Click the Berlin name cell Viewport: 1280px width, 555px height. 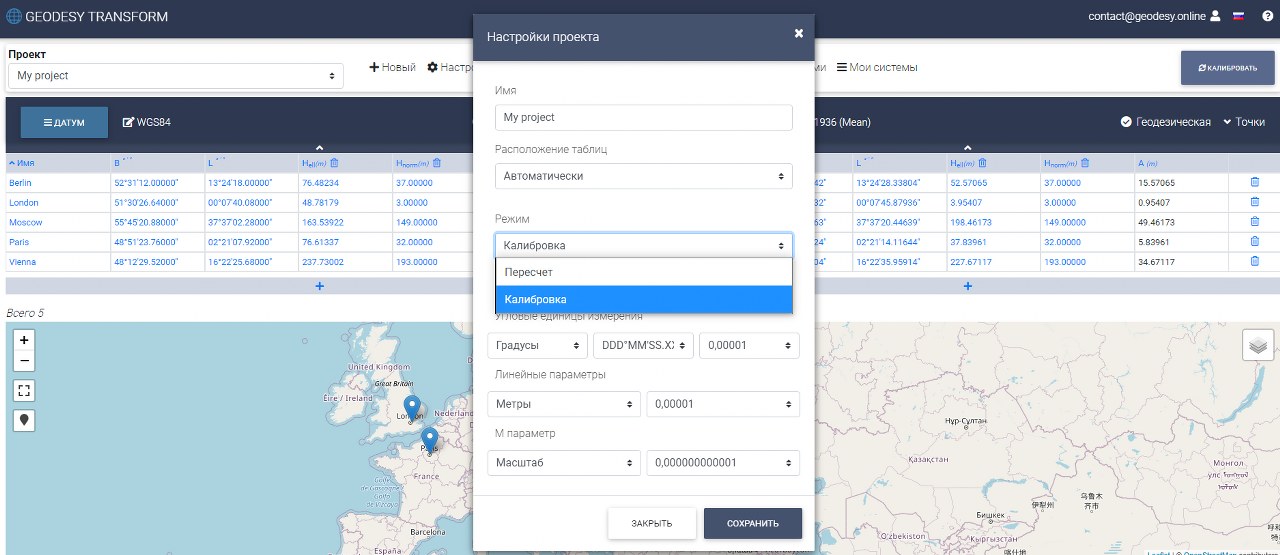coord(58,182)
